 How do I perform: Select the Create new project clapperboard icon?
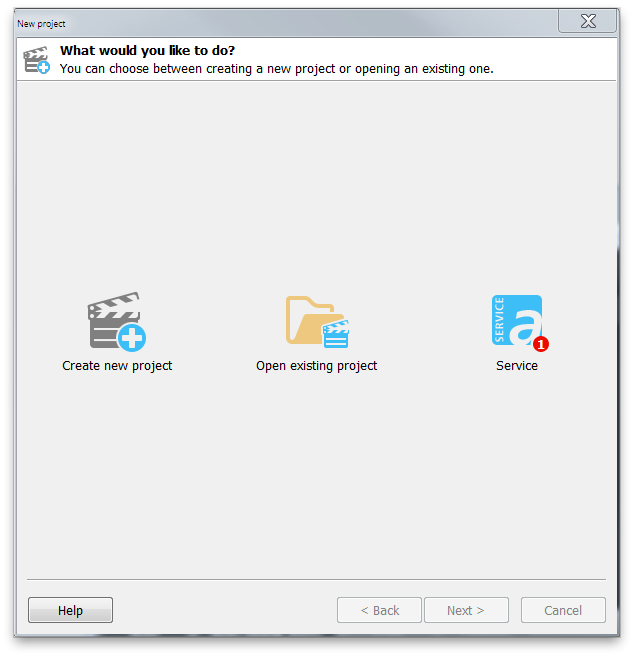pos(116,321)
